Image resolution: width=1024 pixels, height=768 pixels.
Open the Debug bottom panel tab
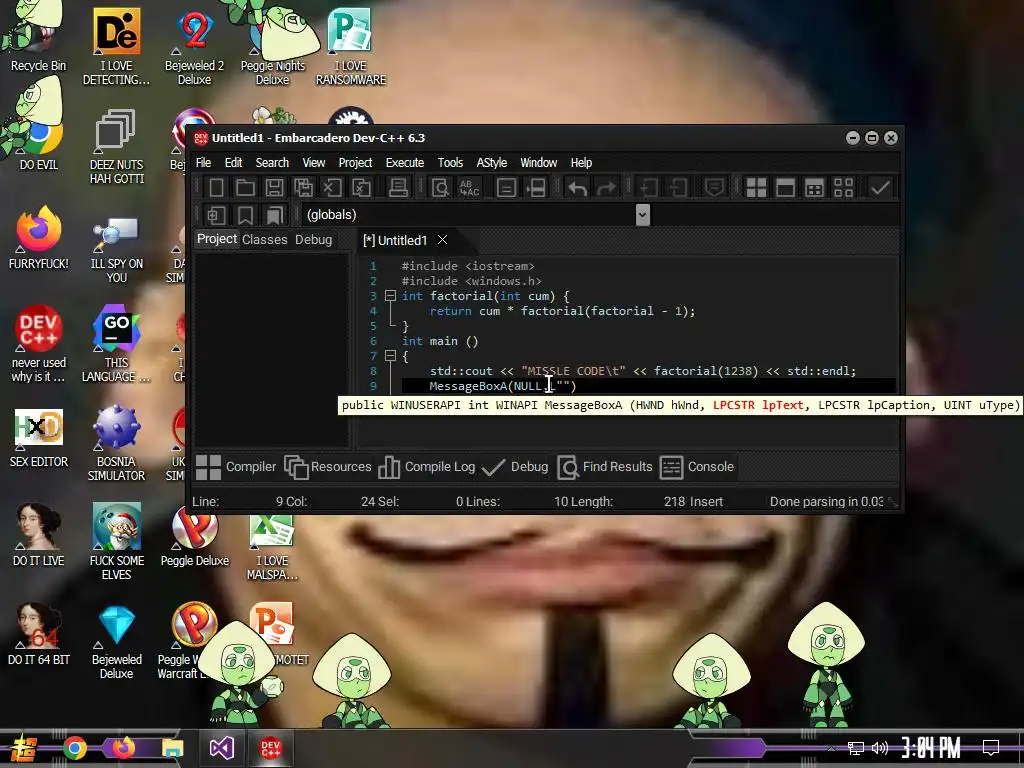pyautogui.click(x=515, y=467)
